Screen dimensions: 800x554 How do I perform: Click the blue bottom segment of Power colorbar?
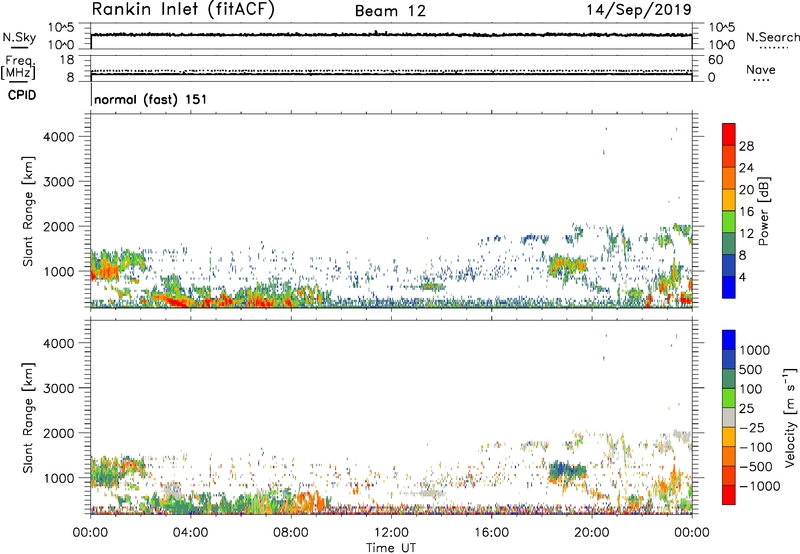(729, 287)
